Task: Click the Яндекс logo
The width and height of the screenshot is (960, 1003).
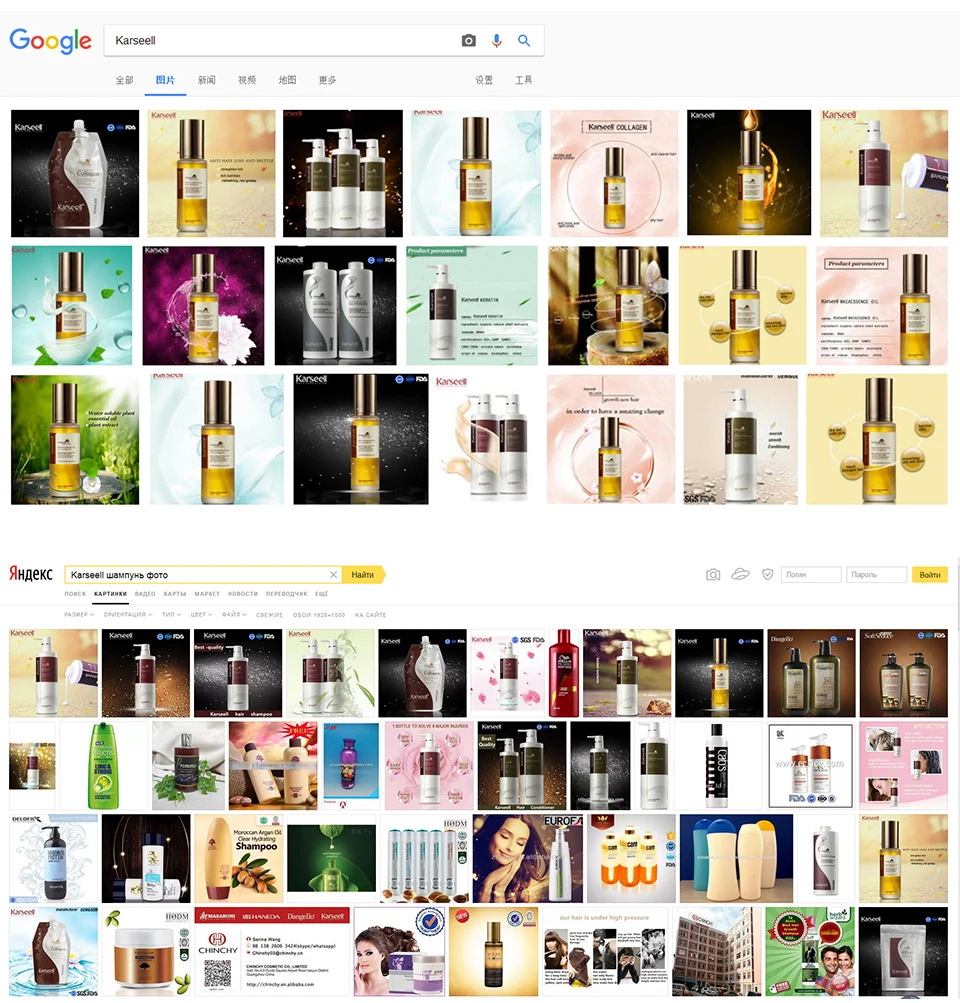Action: click(x=31, y=573)
